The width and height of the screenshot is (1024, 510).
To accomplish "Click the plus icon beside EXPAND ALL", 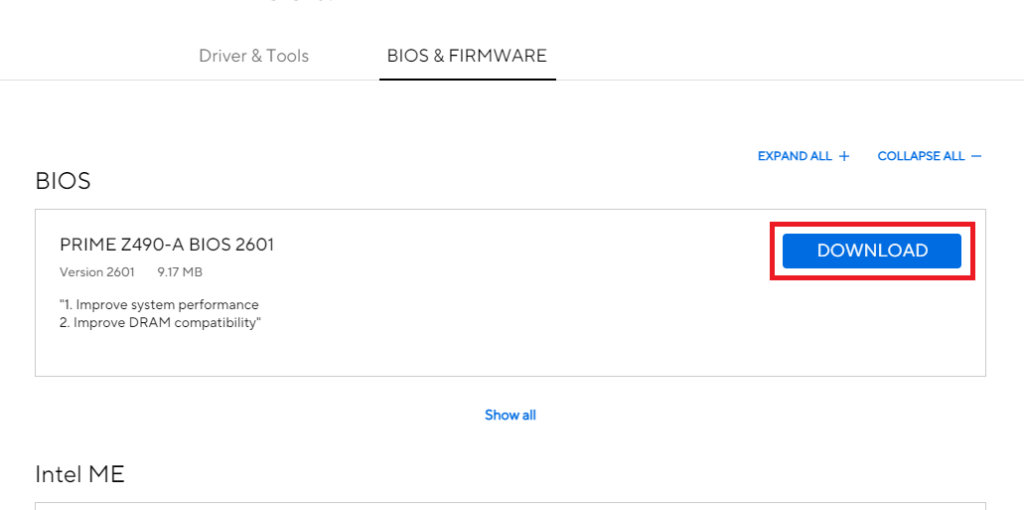I will coord(844,156).
